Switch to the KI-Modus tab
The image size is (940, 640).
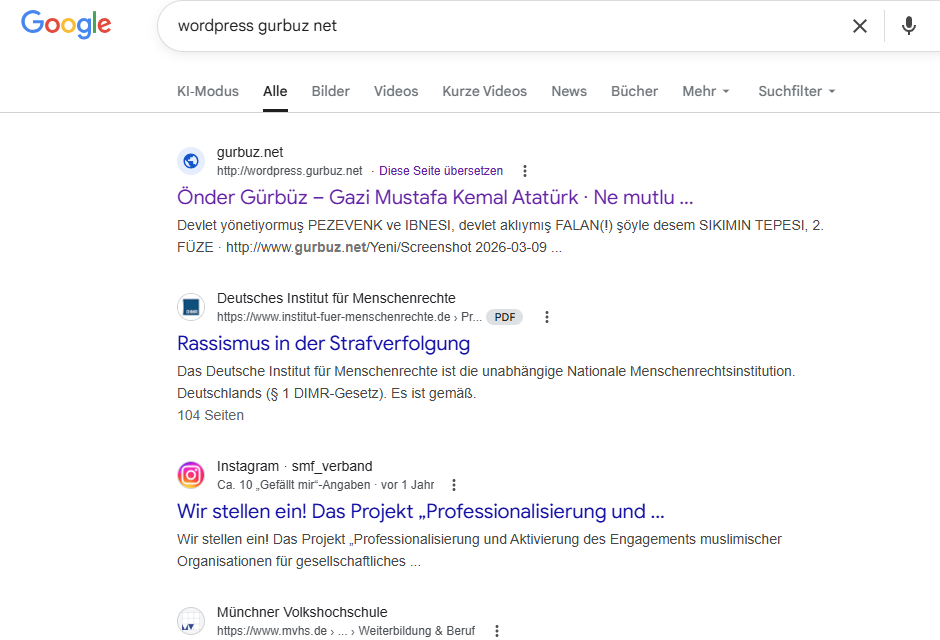(x=208, y=91)
